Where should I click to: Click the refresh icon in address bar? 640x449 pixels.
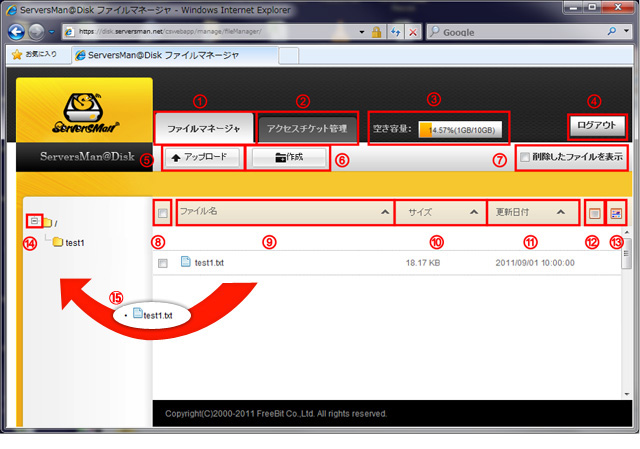(x=395, y=32)
